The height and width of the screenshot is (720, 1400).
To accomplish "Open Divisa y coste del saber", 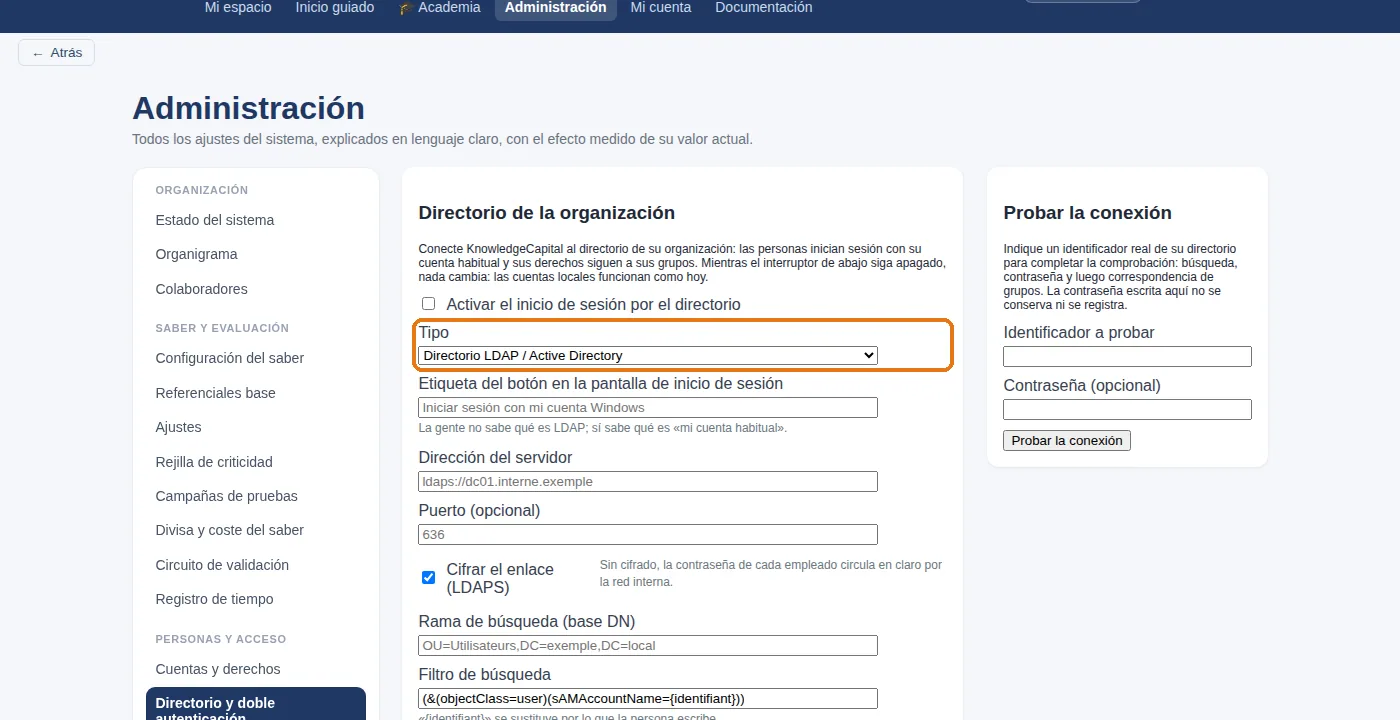I will [x=256, y=530].
